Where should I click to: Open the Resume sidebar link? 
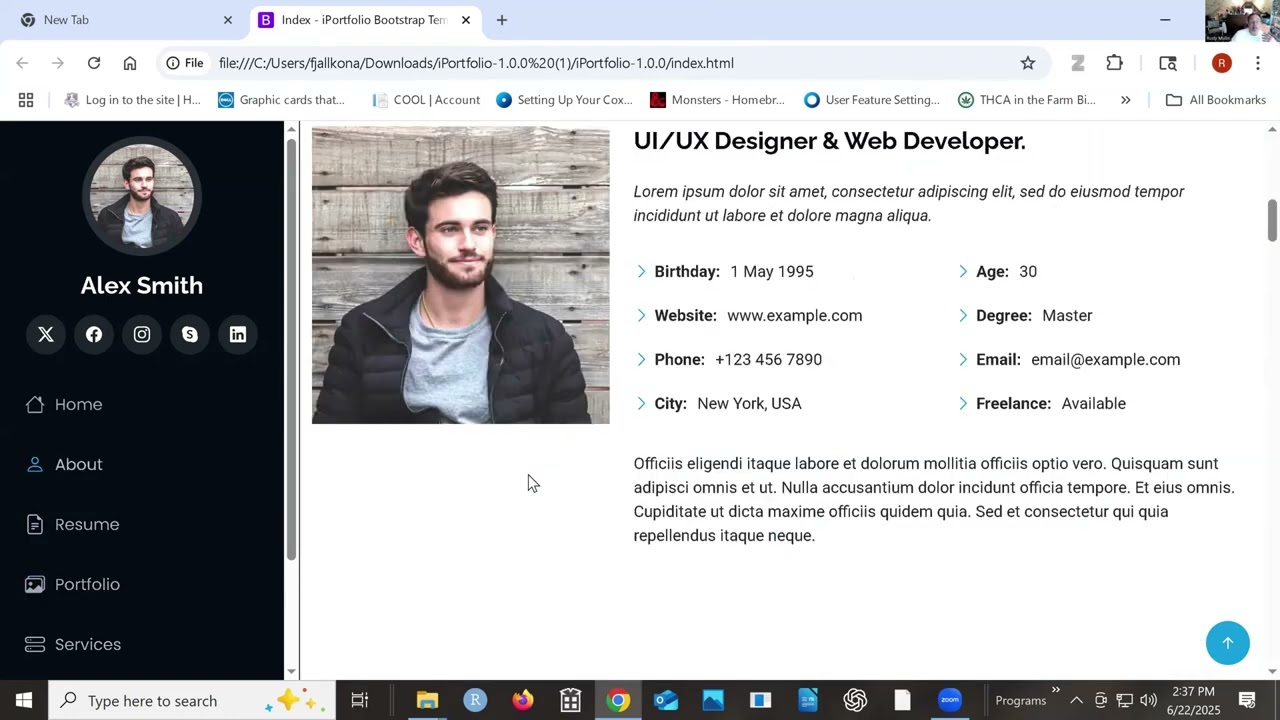pos(72,524)
